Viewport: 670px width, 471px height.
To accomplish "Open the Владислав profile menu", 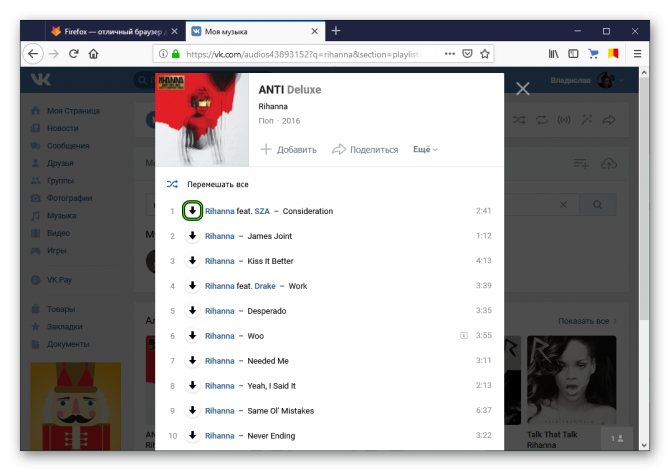I will tap(586, 80).
